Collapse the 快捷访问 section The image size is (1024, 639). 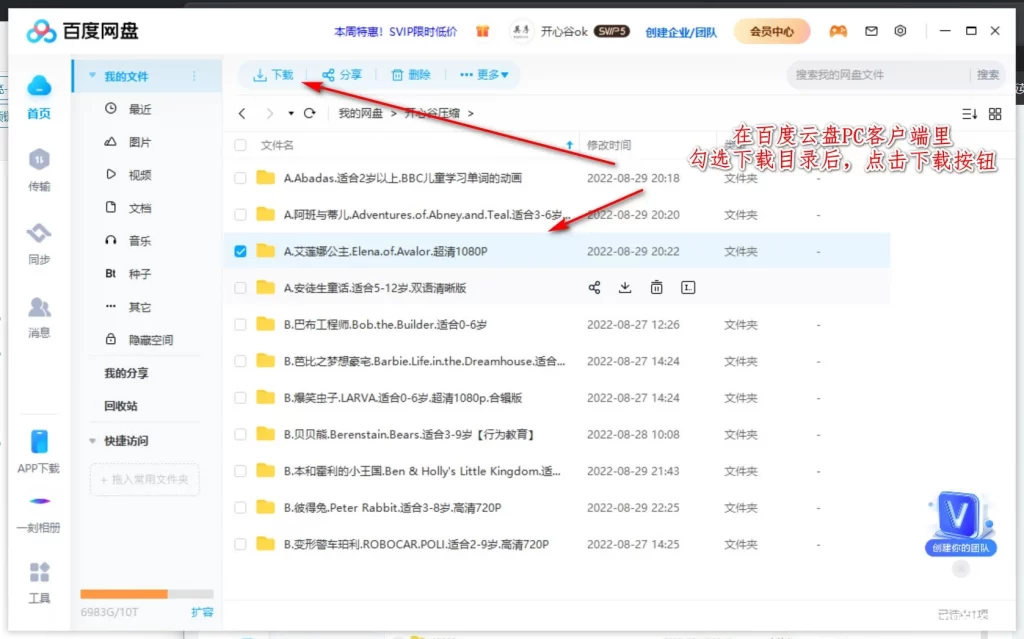tap(92, 441)
